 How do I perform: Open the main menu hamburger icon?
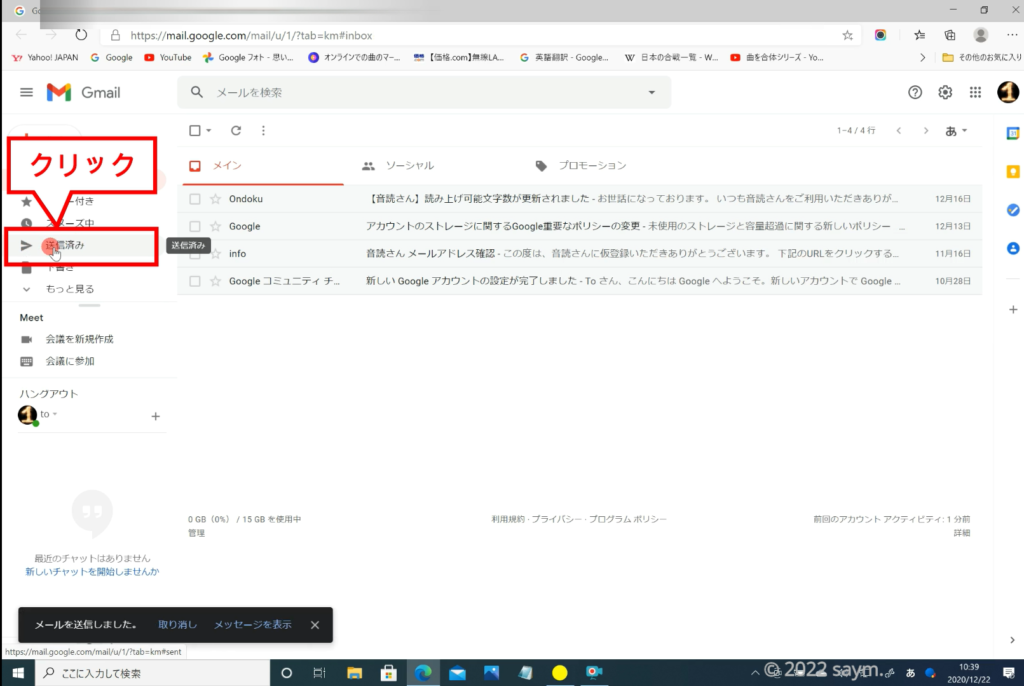coord(27,93)
